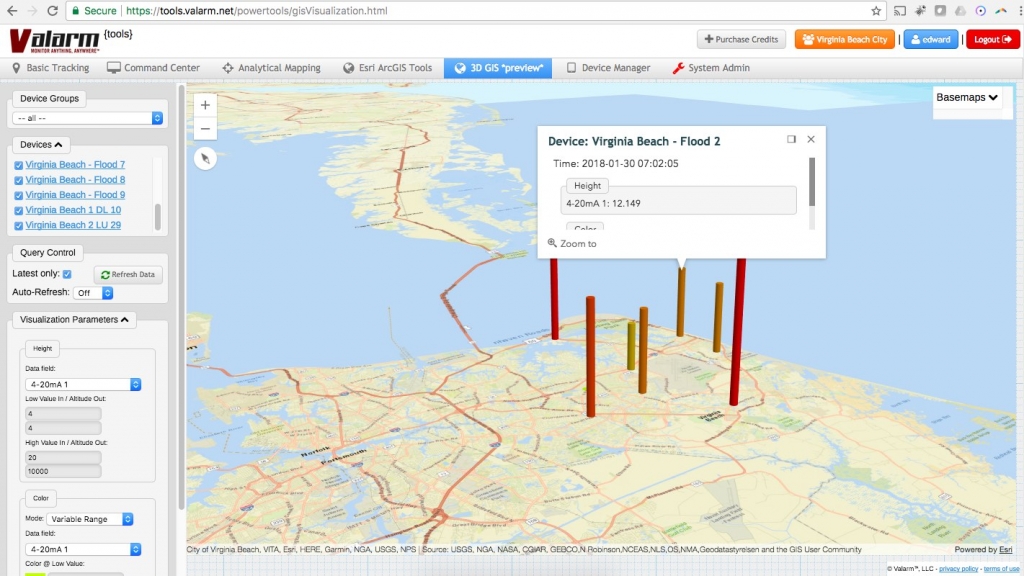1024x576 pixels.
Task: Click the Devices list scrollbar
Action: (x=157, y=217)
